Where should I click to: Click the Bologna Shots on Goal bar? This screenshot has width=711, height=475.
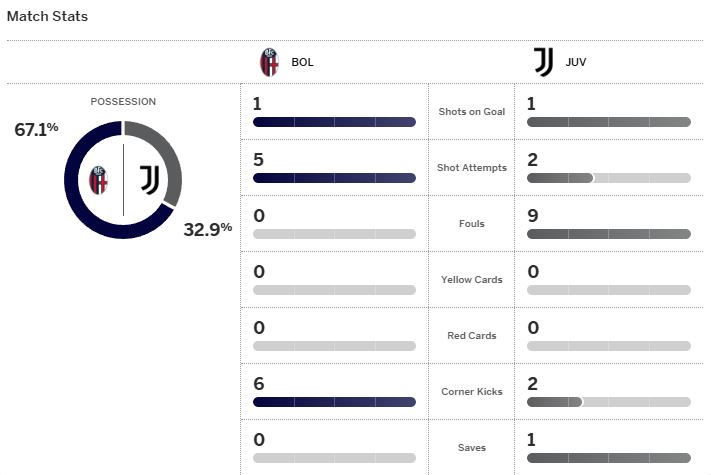pyautogui.click(x=334, y=122)
